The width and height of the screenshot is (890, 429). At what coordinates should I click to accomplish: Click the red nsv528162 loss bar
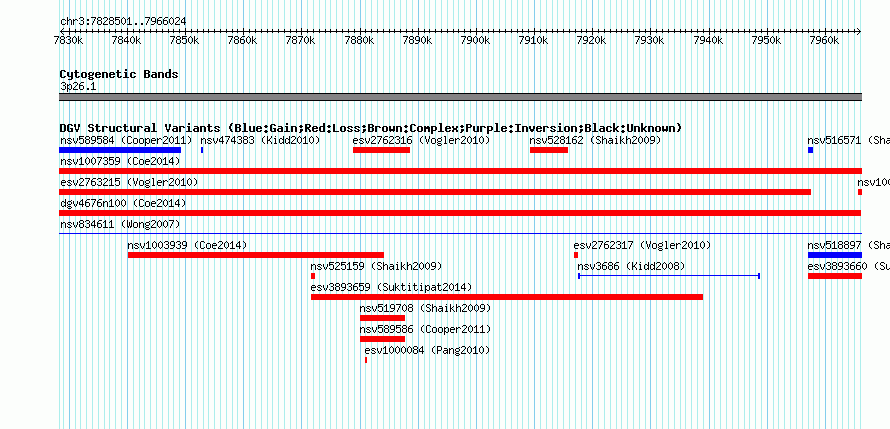click(549, 150)
